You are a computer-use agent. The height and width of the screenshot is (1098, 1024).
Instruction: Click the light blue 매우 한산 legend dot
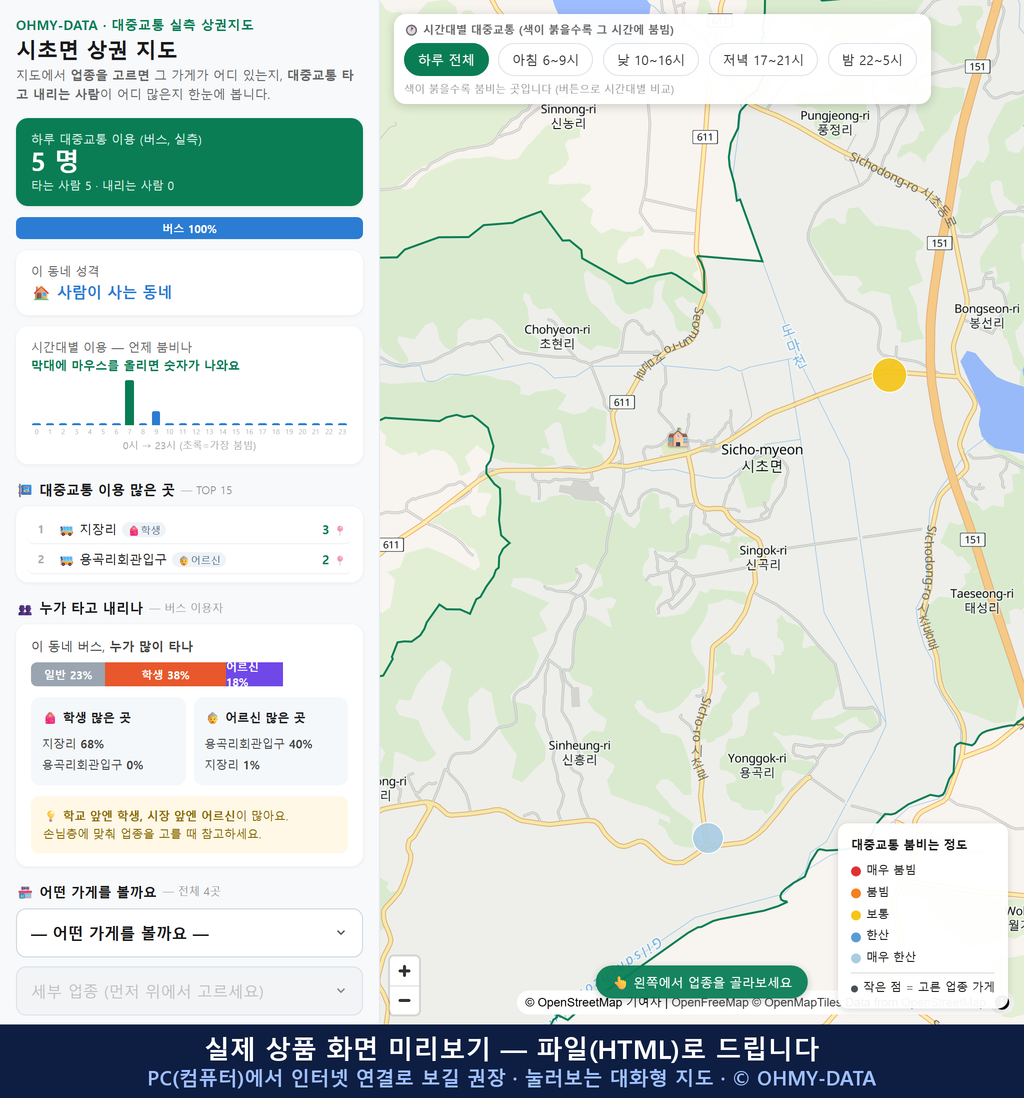855,958
